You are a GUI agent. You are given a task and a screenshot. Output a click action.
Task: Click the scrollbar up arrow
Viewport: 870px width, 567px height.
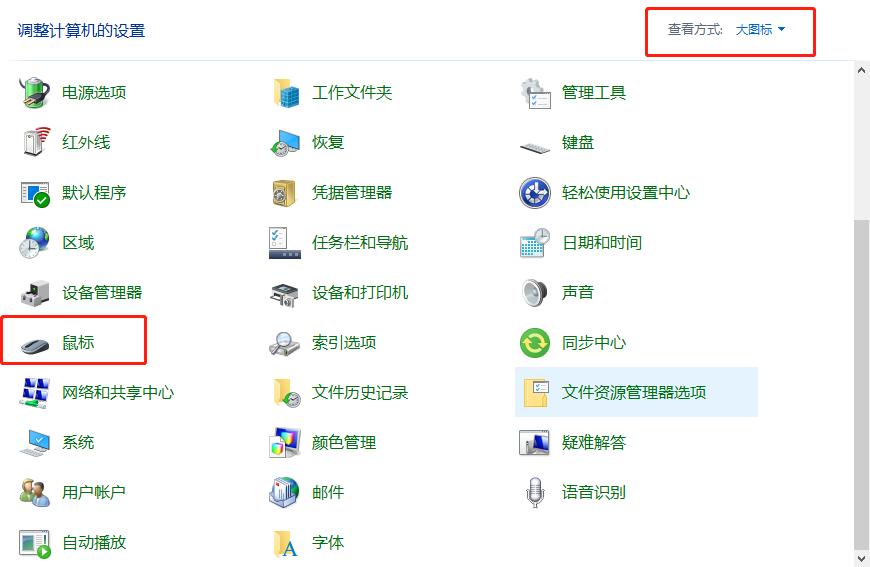pyautogui.click(x=861, y=70)
